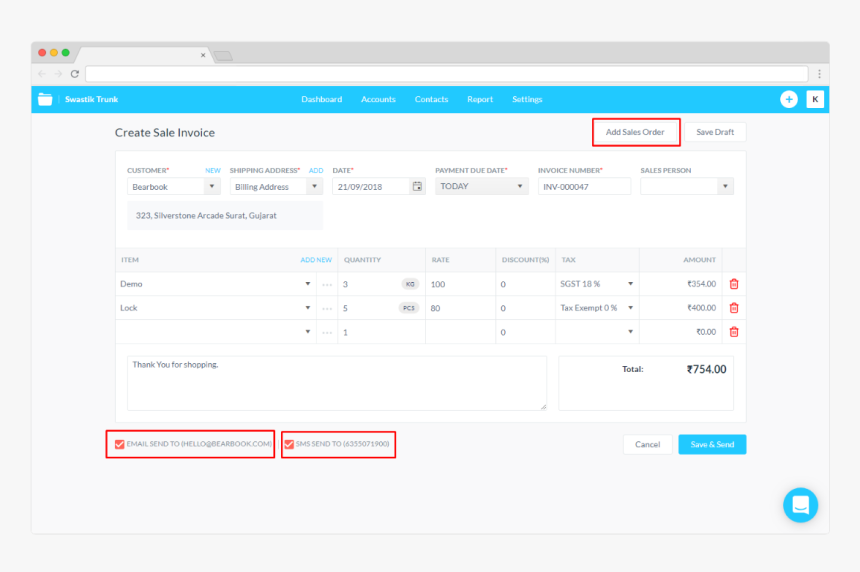This screenshot has height=572, width=860.
Task: Open the date picker calendar icon
Action: [x=417, y=187]
